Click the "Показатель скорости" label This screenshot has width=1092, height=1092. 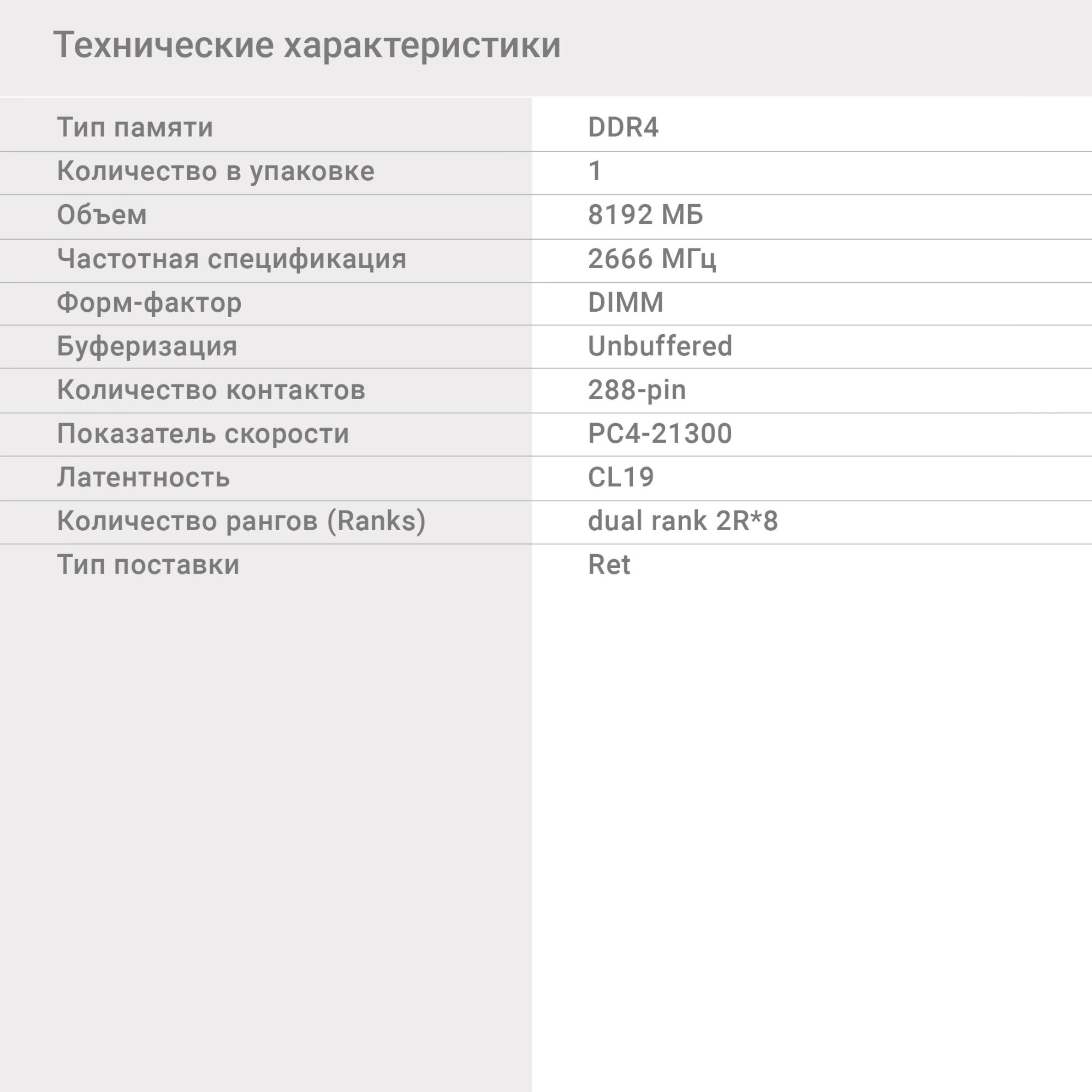[203, 434]
